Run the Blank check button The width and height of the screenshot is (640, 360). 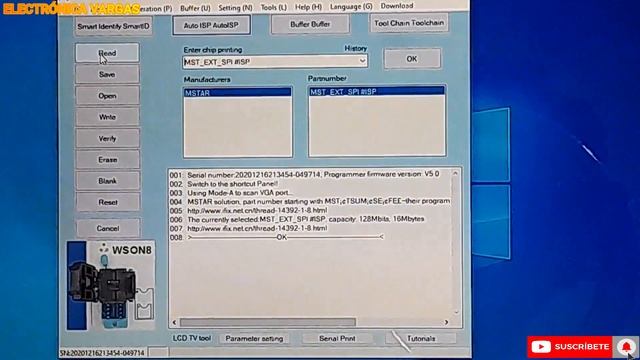point(107,181)
